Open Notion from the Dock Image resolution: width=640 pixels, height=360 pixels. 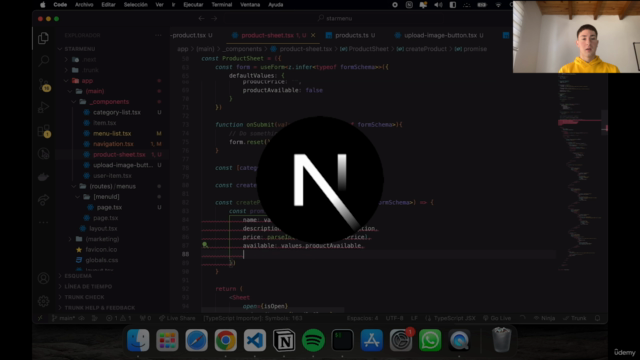[284, 340]
